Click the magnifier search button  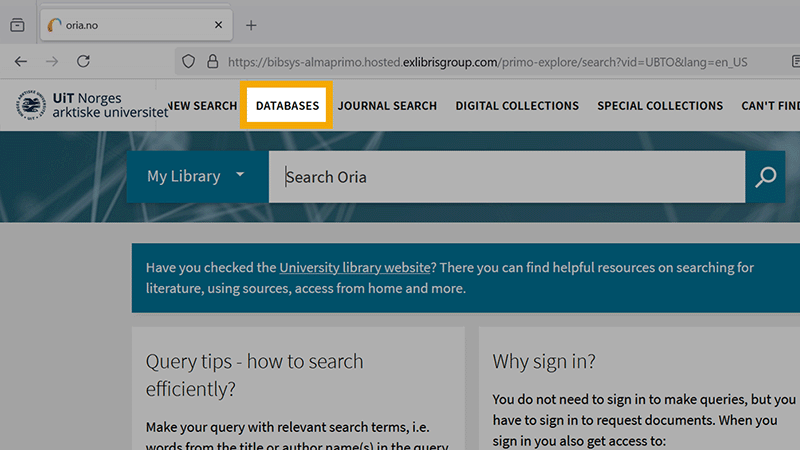[x=765, y=177]
